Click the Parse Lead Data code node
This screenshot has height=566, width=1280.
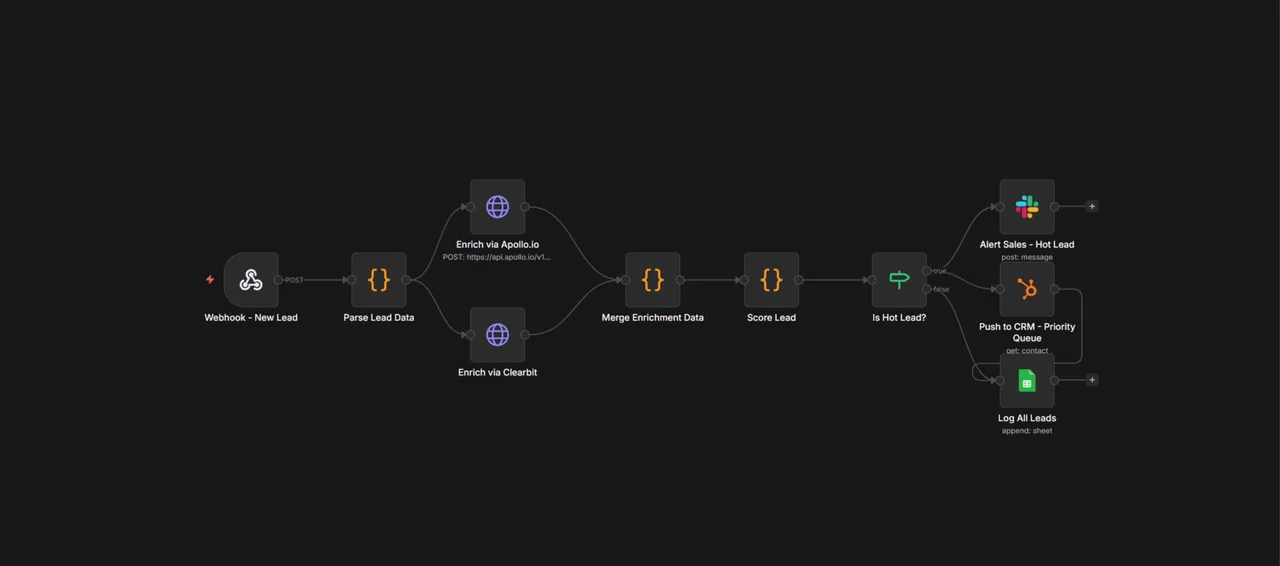pyautogui.click(x=379, y=280)
